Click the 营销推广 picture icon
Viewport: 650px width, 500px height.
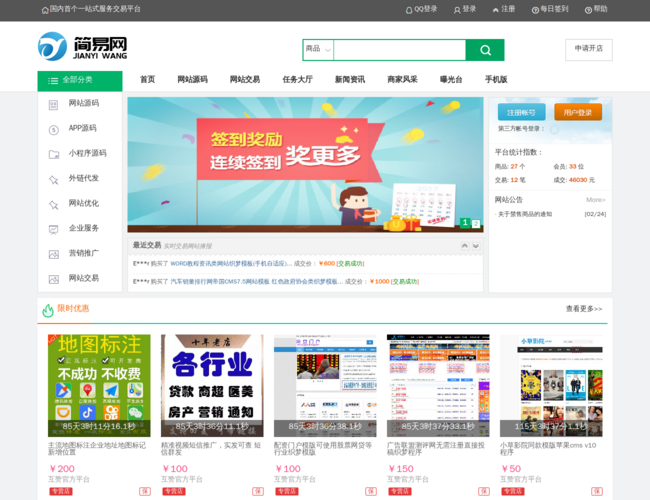53,254
